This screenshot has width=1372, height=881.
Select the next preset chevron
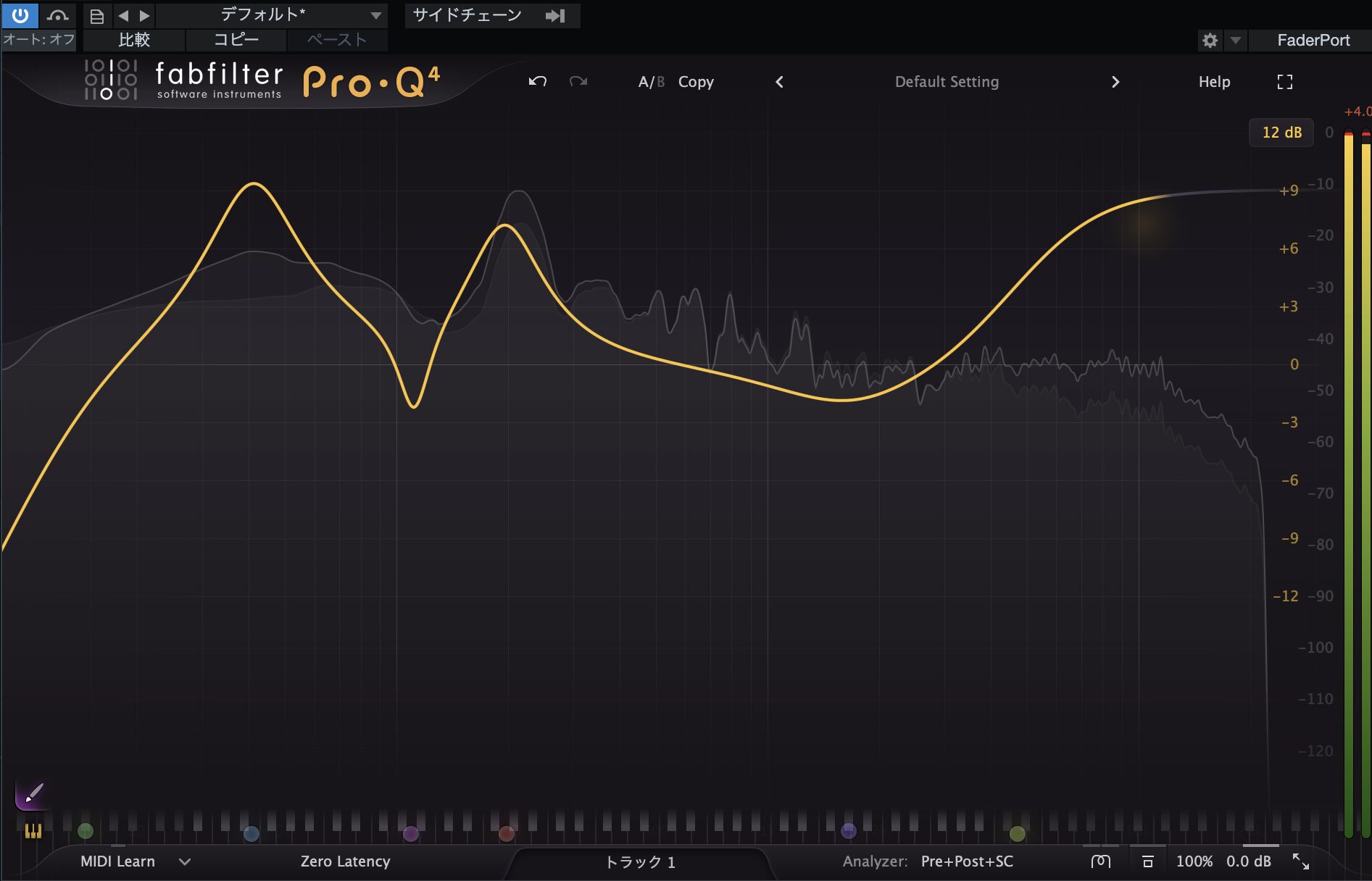pos(1115,82)
